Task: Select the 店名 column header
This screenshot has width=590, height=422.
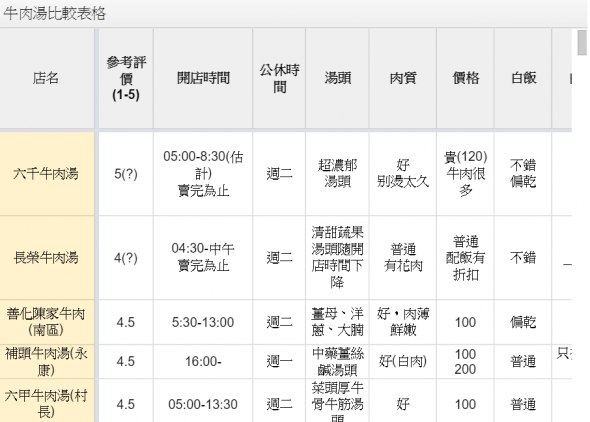Action: [46, 78]
